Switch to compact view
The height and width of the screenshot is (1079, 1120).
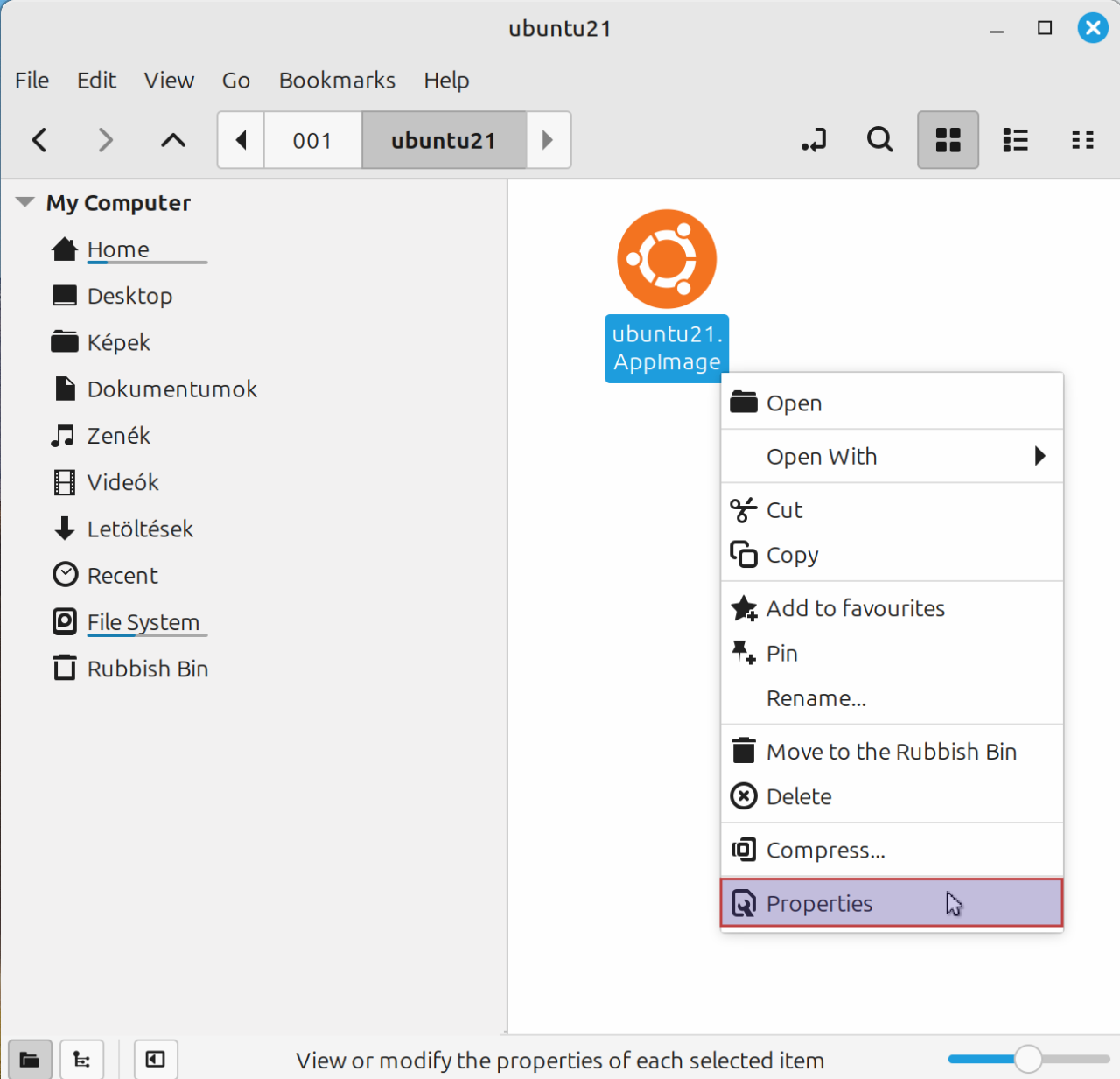tap(1082, 140)
